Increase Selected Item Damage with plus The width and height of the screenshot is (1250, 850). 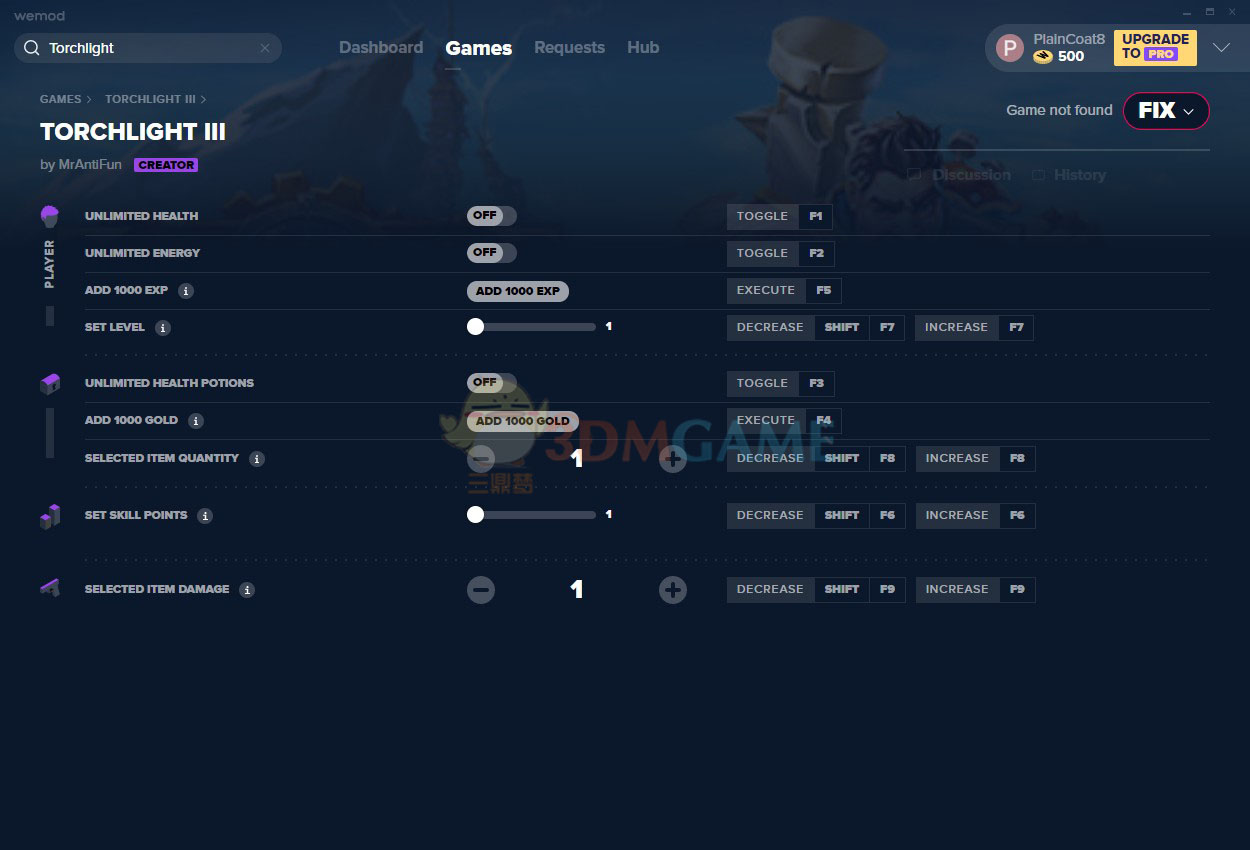click(x=673, y=590)
